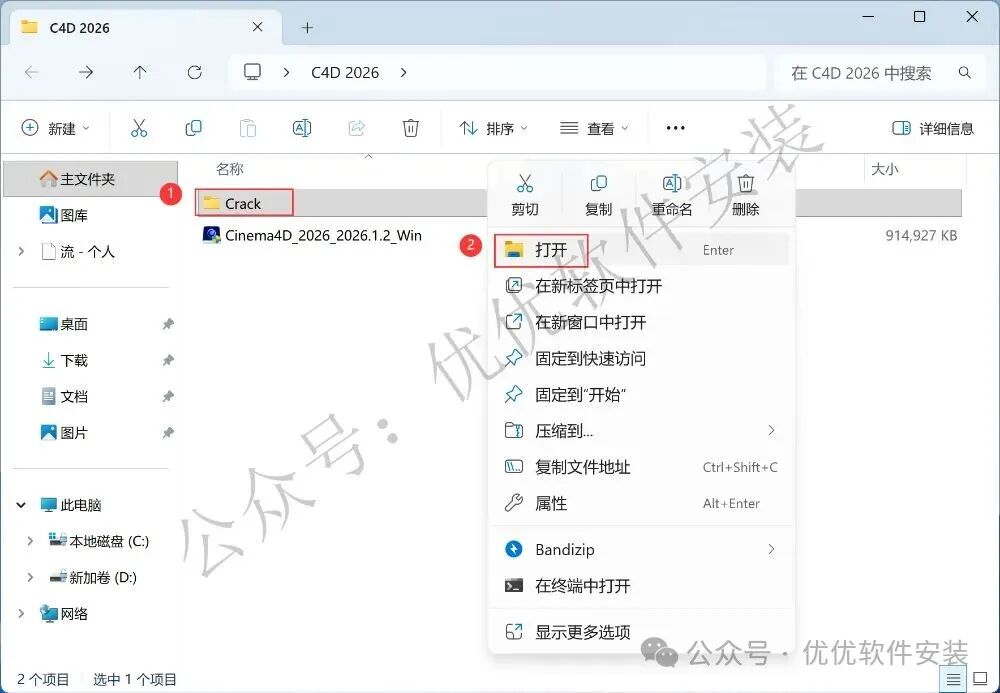
Task: Click Rename (重命名) in context menu
Action: [x=672, y=195]
